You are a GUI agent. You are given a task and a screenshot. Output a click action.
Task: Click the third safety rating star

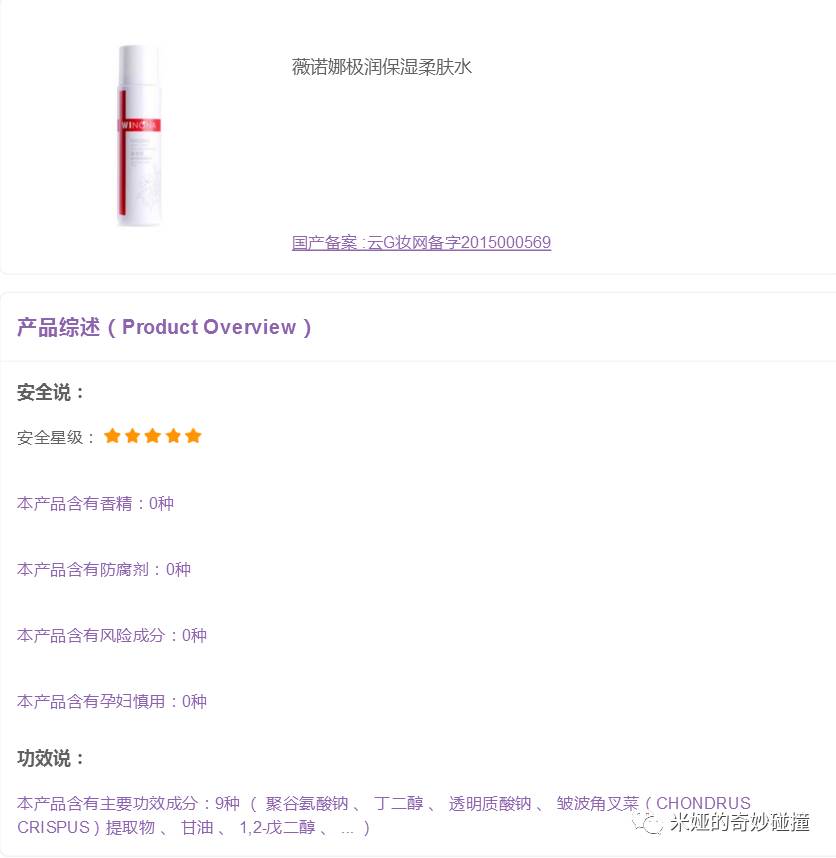tap(153, 436)
